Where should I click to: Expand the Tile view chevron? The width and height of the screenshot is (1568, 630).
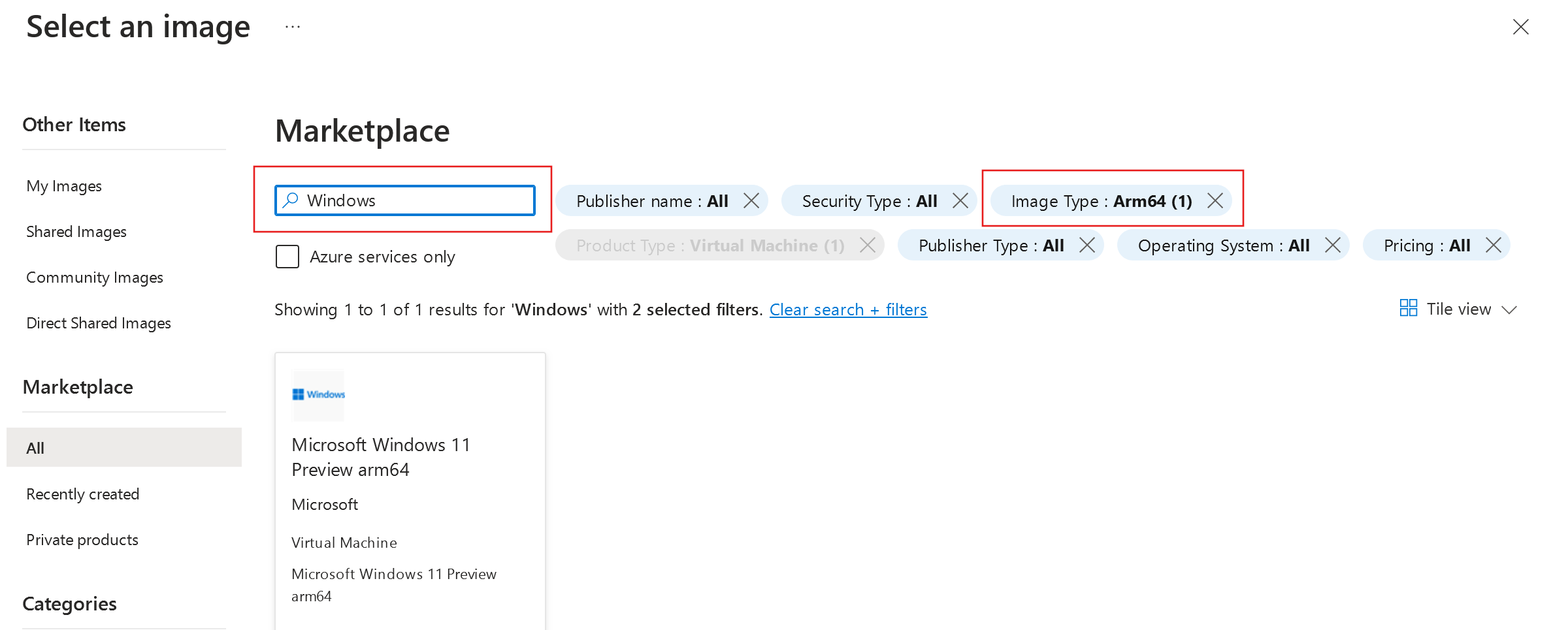click(1509, 309)
